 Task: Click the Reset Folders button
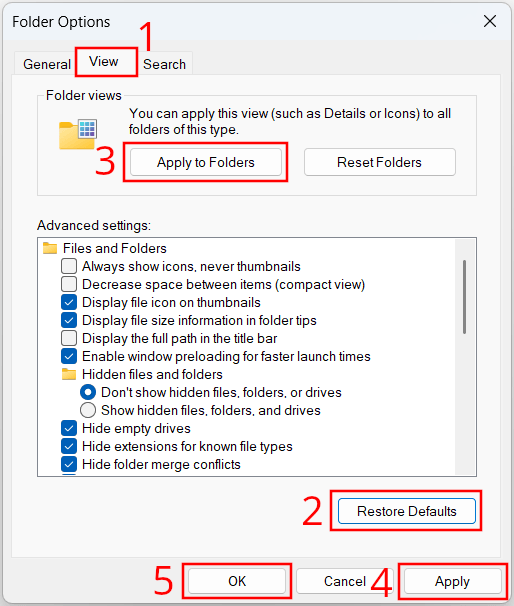(380, 162)
